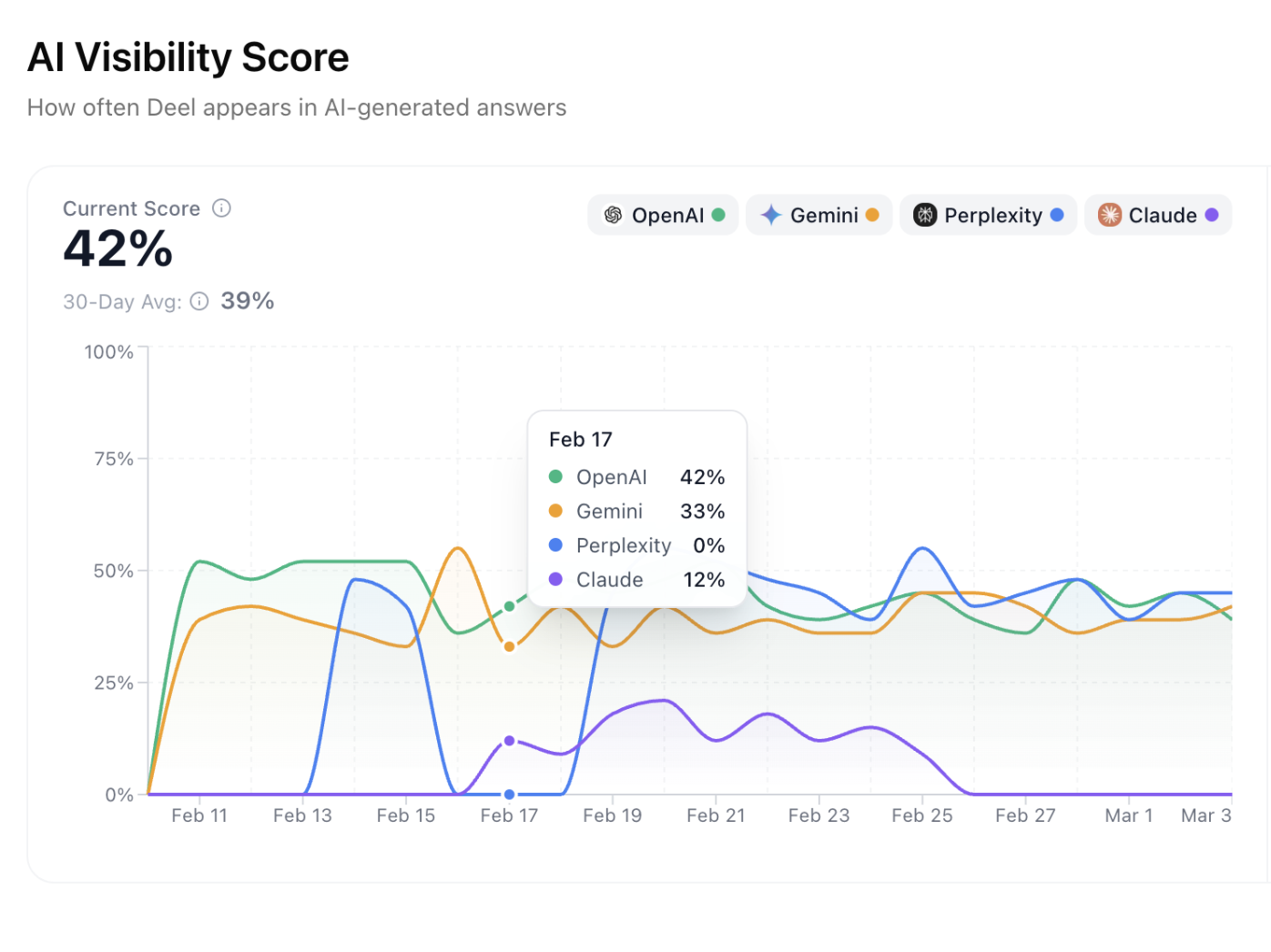Click the Mar 1 x-axis date label
Viewport: 1271px width, 952px height.
click(x=1128, y=815)
